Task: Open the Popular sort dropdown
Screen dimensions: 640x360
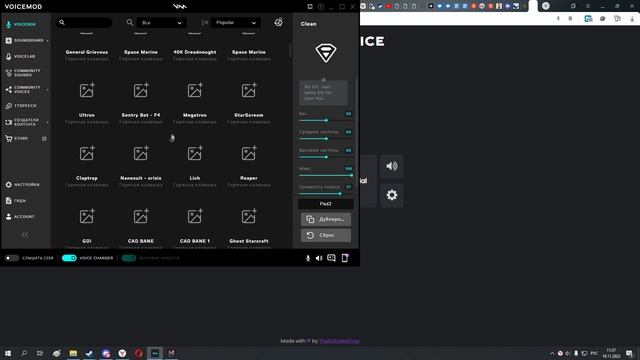Action: tap(236, 23)
